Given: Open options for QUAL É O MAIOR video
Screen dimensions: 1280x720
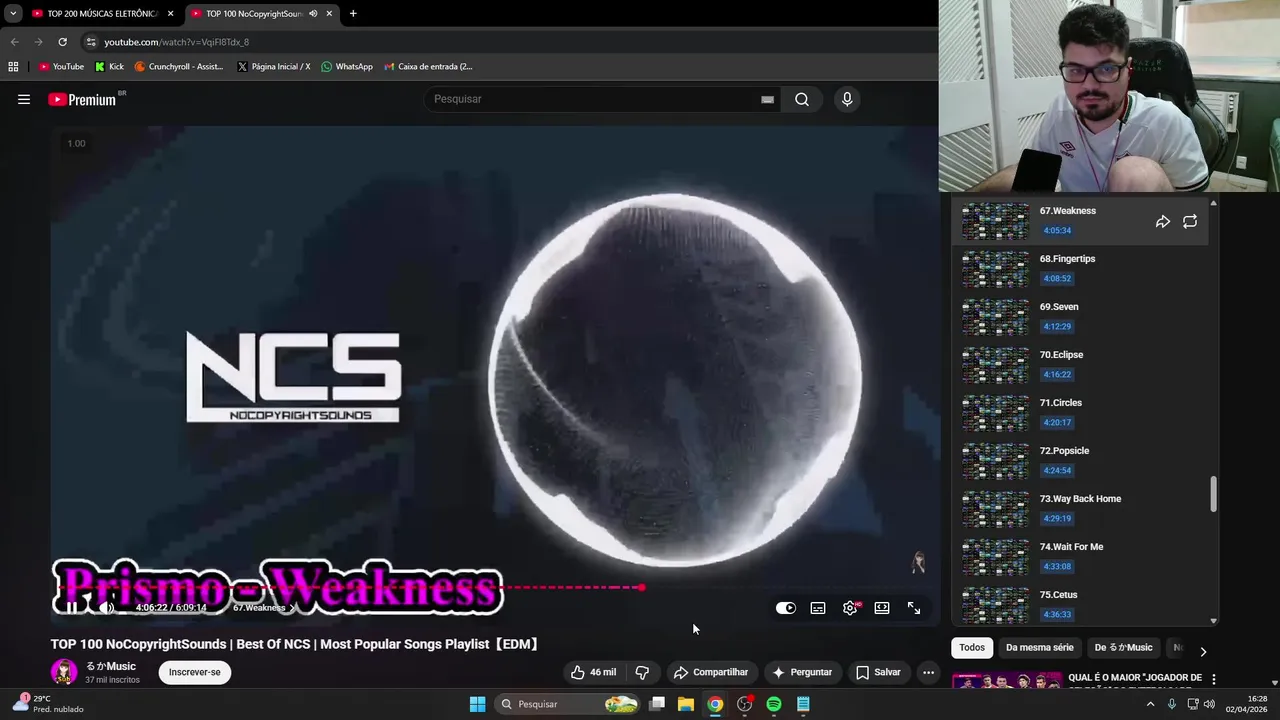Looking at the screenshot, I should pos(1214,679).
